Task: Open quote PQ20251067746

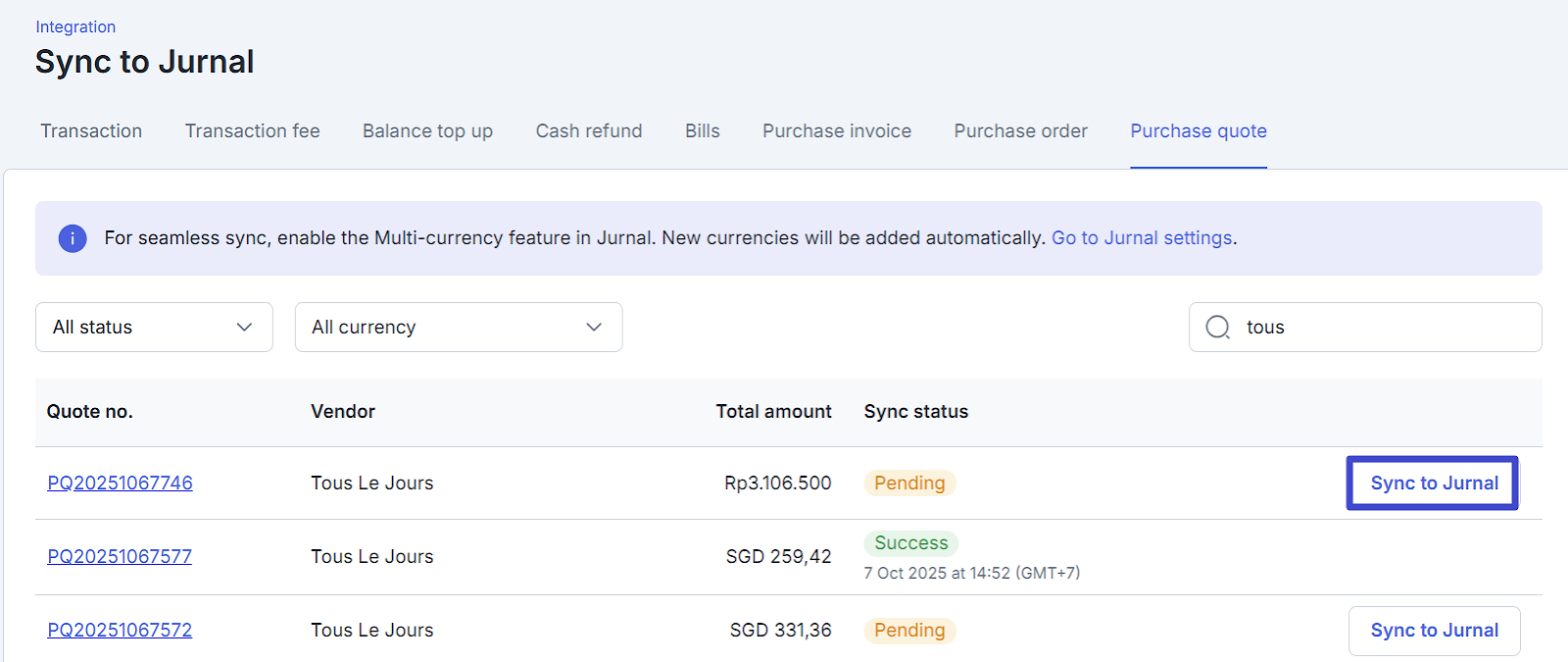Action: [x=120, y=484]
